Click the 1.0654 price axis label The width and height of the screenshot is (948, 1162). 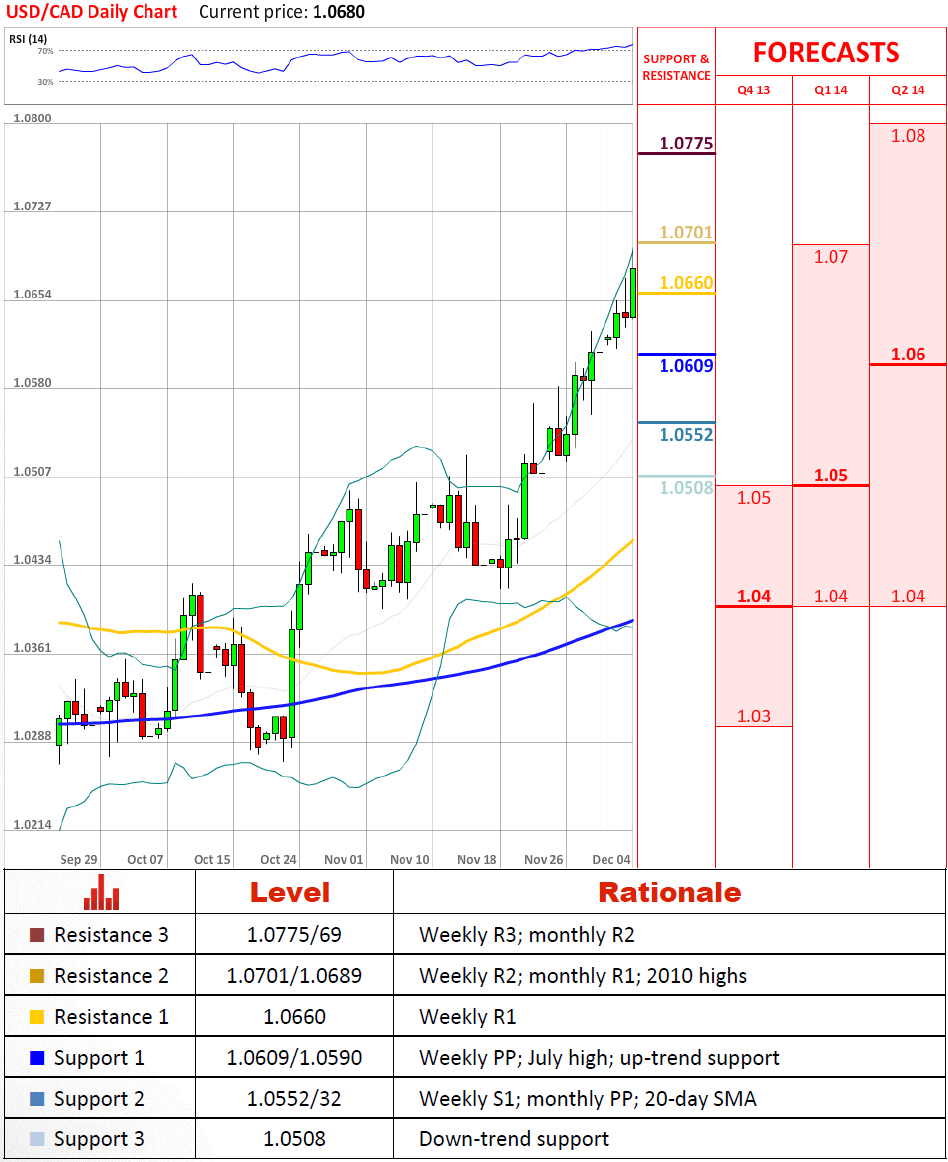point(33,294)
